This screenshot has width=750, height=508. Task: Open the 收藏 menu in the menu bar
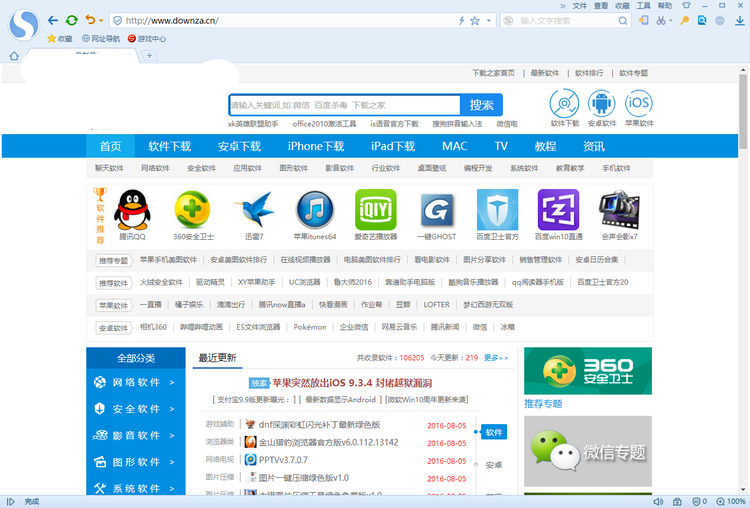coord(622,6)
